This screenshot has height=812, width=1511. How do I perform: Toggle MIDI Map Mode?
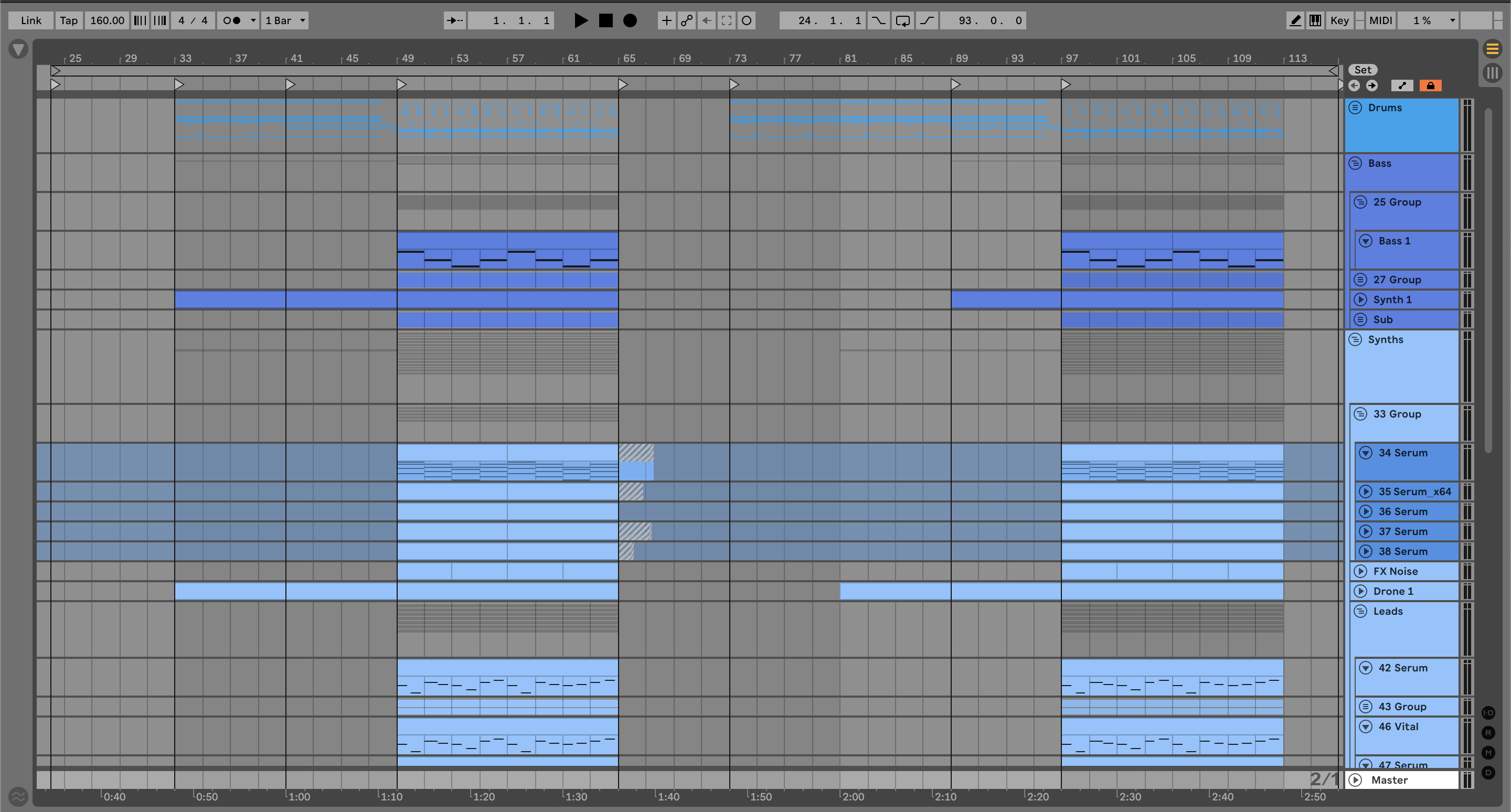tap(1380, 20)
